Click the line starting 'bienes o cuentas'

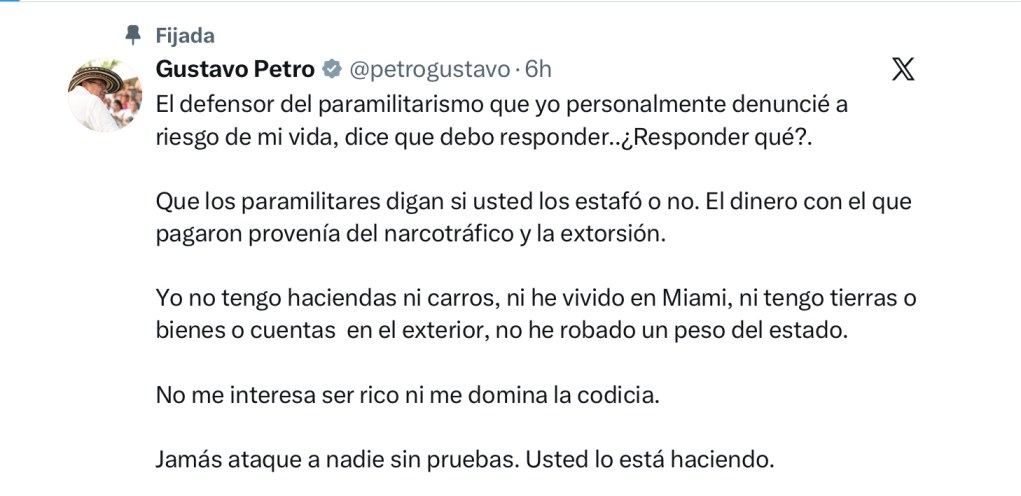click(501, 331)
